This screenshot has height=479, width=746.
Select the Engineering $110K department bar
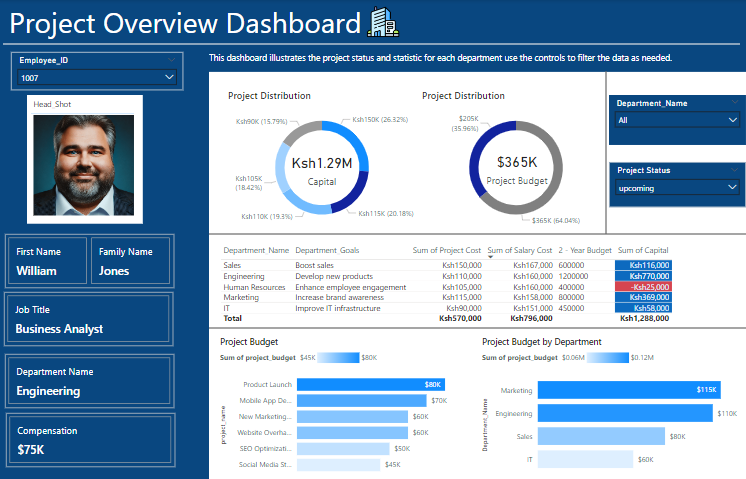(625, 413)
